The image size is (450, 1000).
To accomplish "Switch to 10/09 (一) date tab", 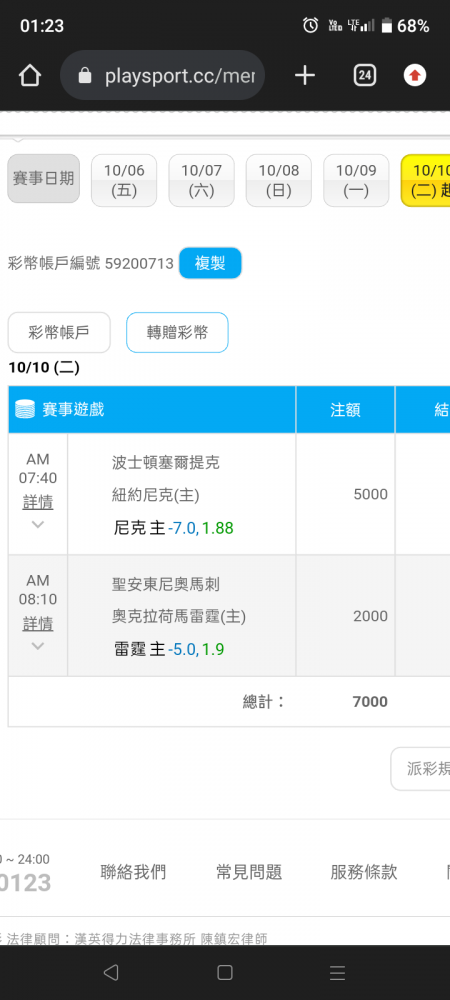I will [356, 180].
